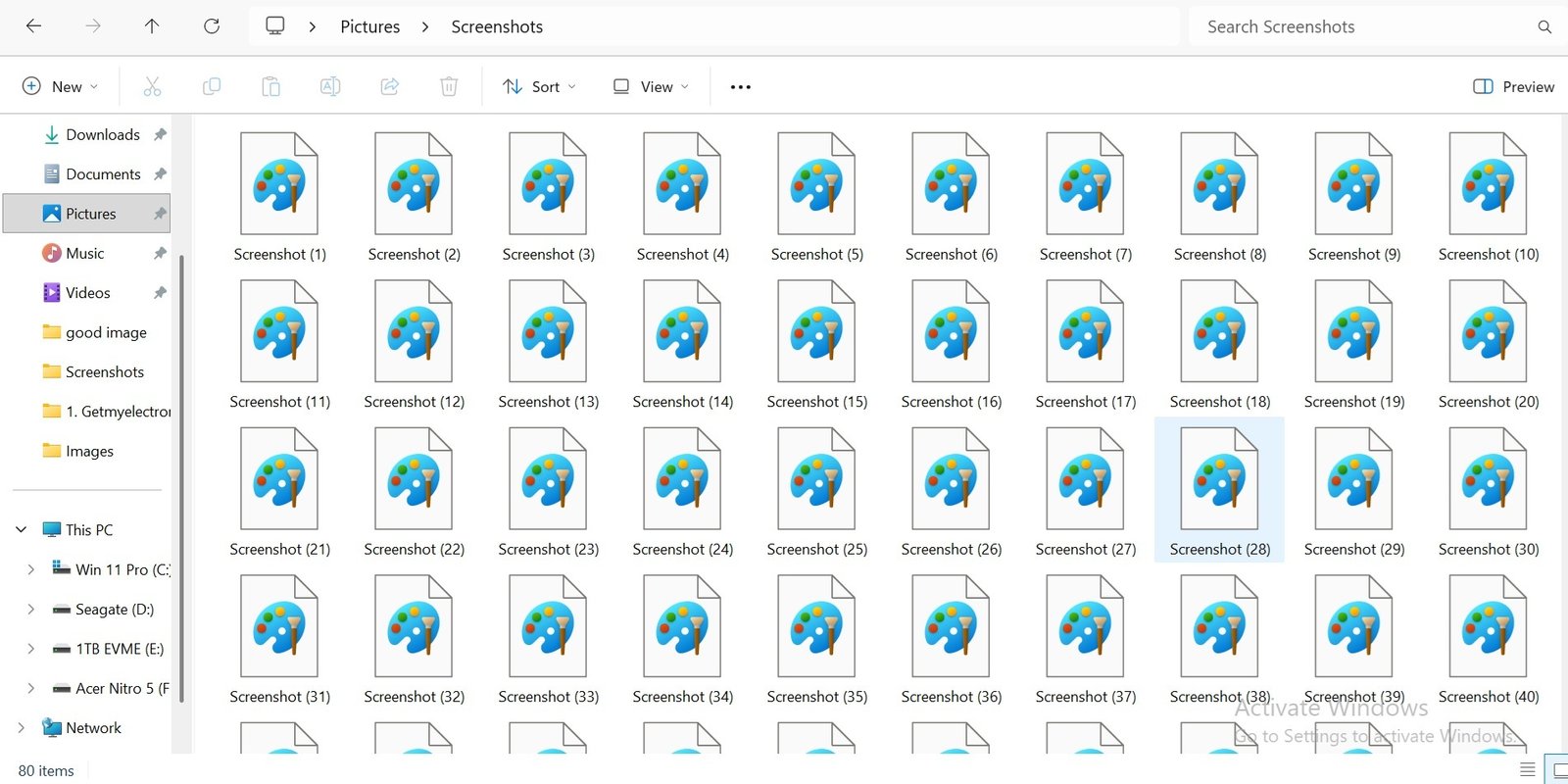Click the monitor icon in address bar
Image resolution: width=1568 pixels, height=784 pixels.
click(275, 25)
